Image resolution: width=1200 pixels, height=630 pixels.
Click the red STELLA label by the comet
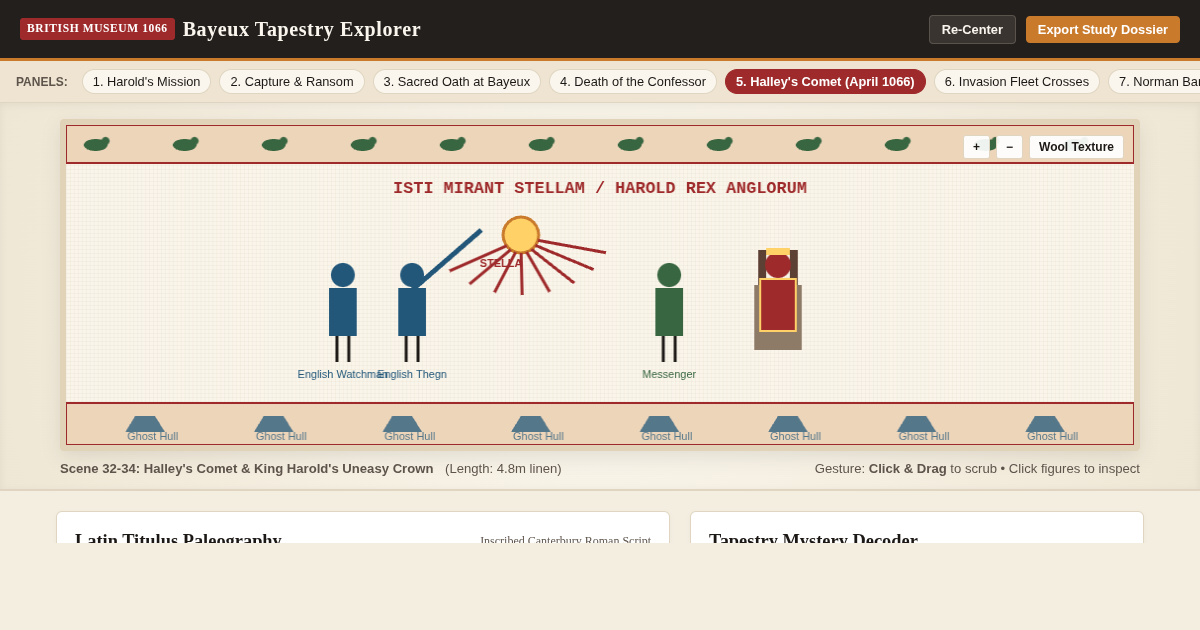tap(500, 263)
